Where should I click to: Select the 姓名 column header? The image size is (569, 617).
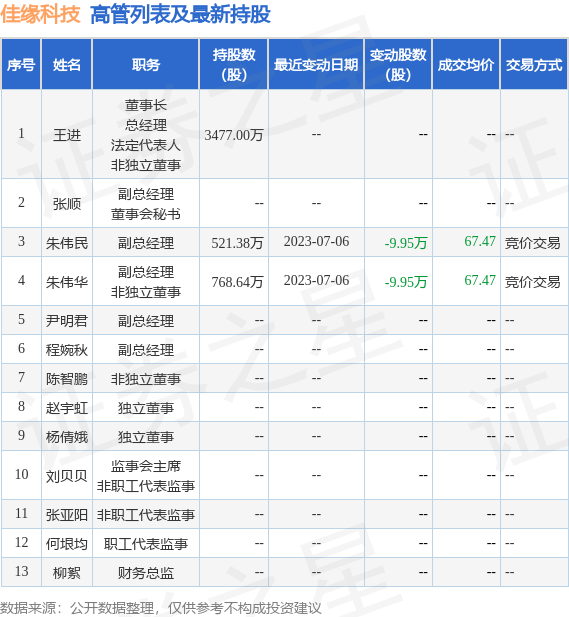[67, 65]
